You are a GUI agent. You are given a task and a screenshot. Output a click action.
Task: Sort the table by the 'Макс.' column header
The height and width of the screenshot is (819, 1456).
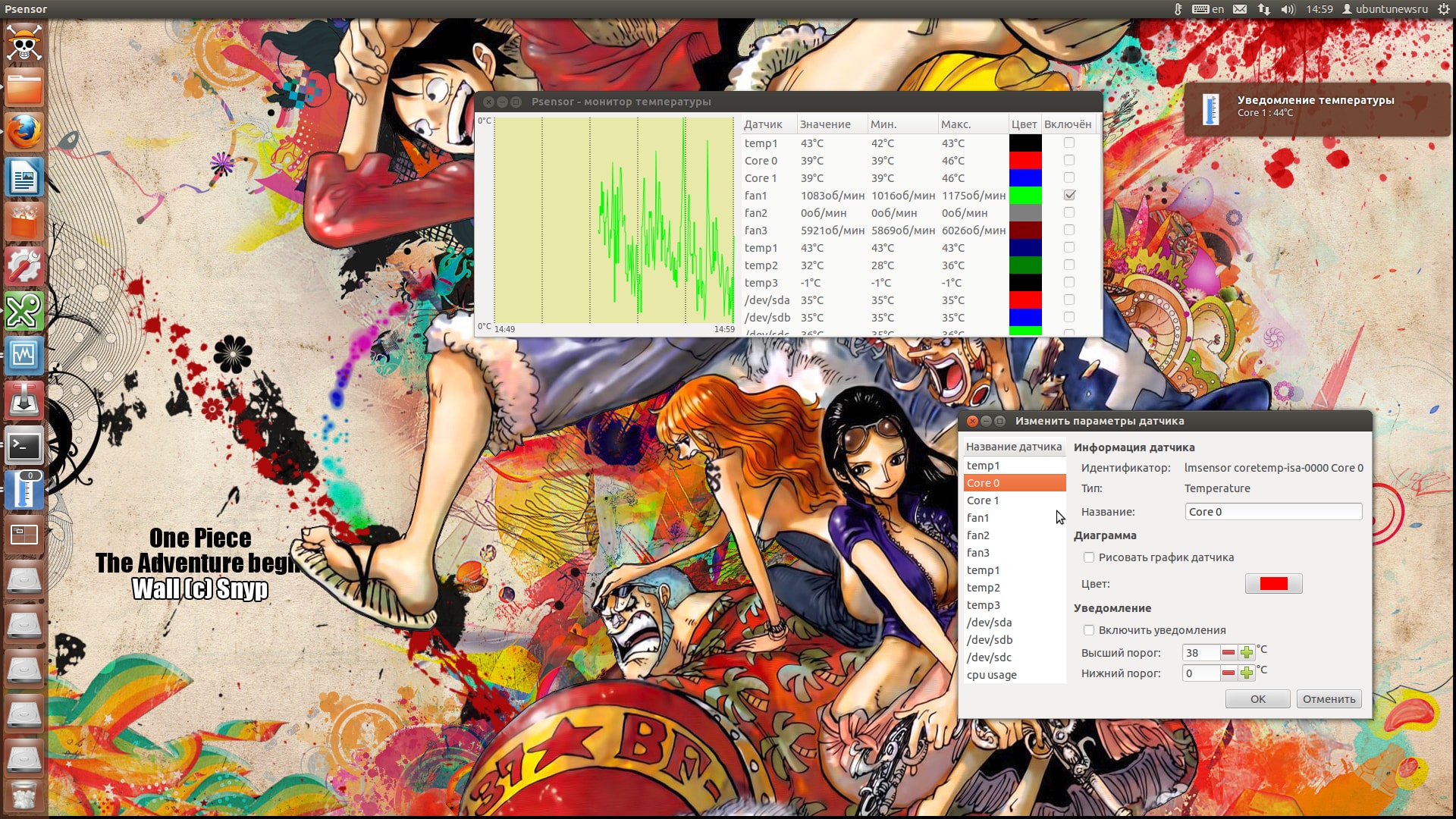tap(972, 124)
